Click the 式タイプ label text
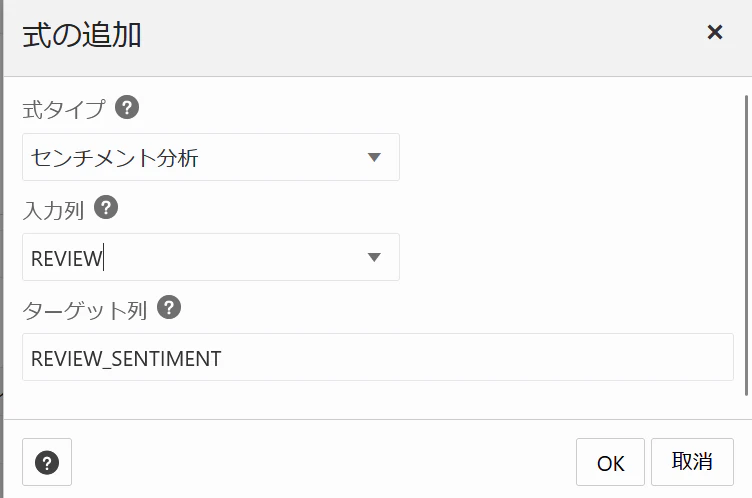The image size is (752, 498). pos(64,109)
